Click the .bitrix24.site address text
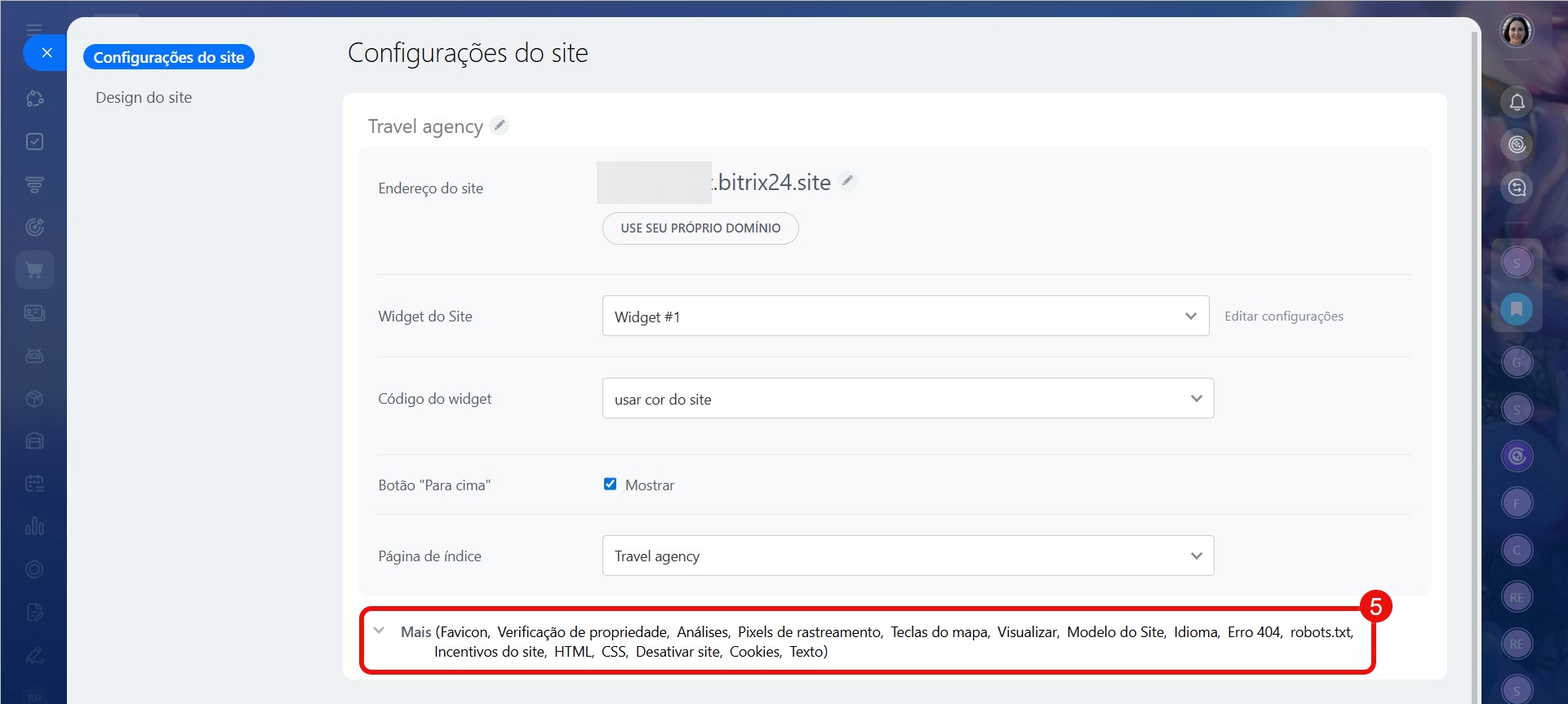 pyautogui.click(x=771, y=182)
